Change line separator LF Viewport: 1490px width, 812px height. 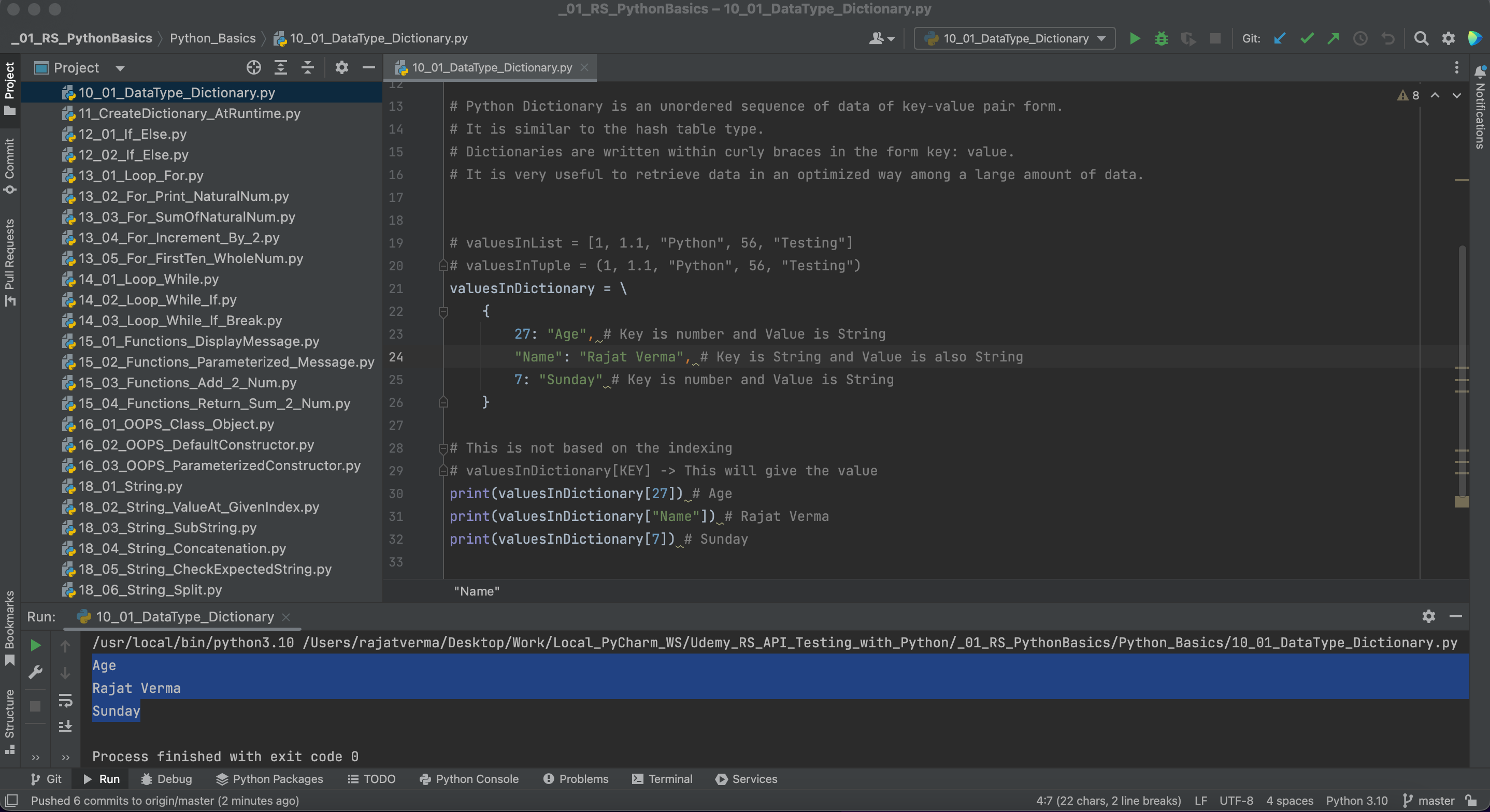1201,801
